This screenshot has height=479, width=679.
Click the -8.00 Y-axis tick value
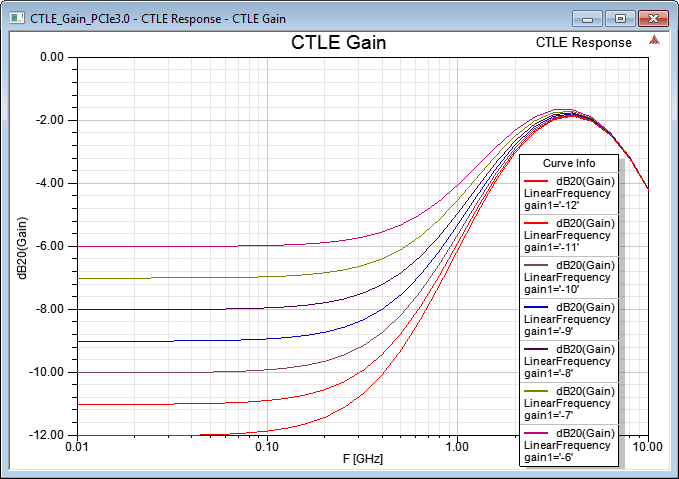pyautogui.click(x=49, y=309)
